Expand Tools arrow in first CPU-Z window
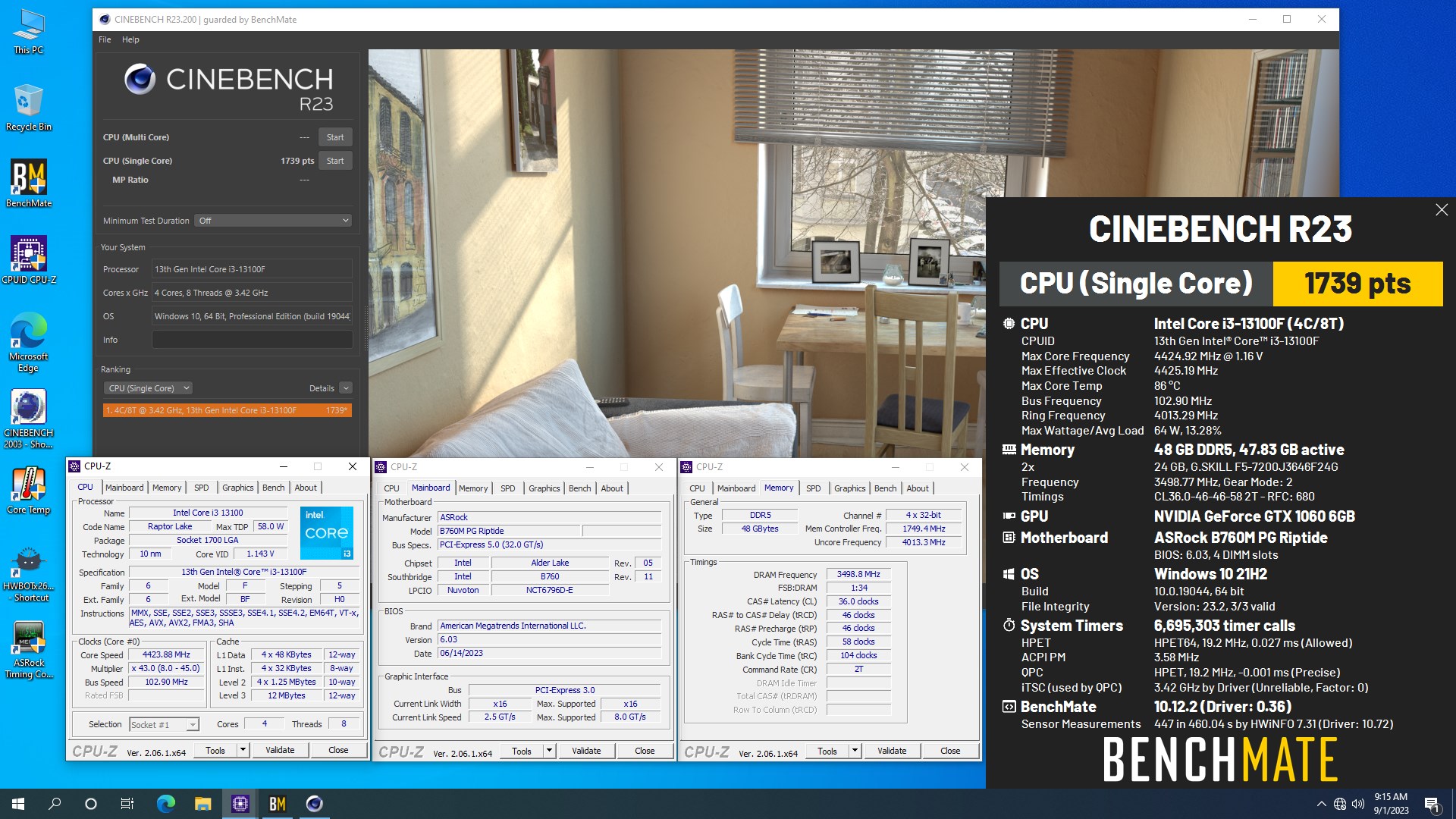 click(x=243, y=750)
